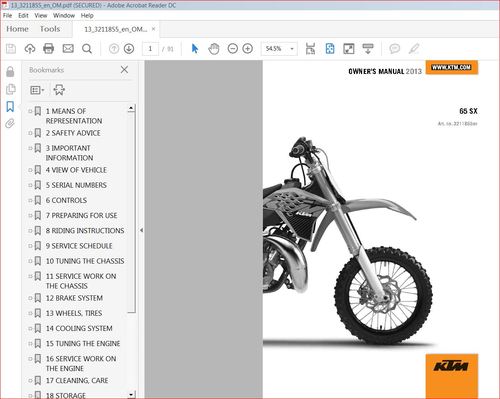Click the fit one full page icon

[330, 49]
